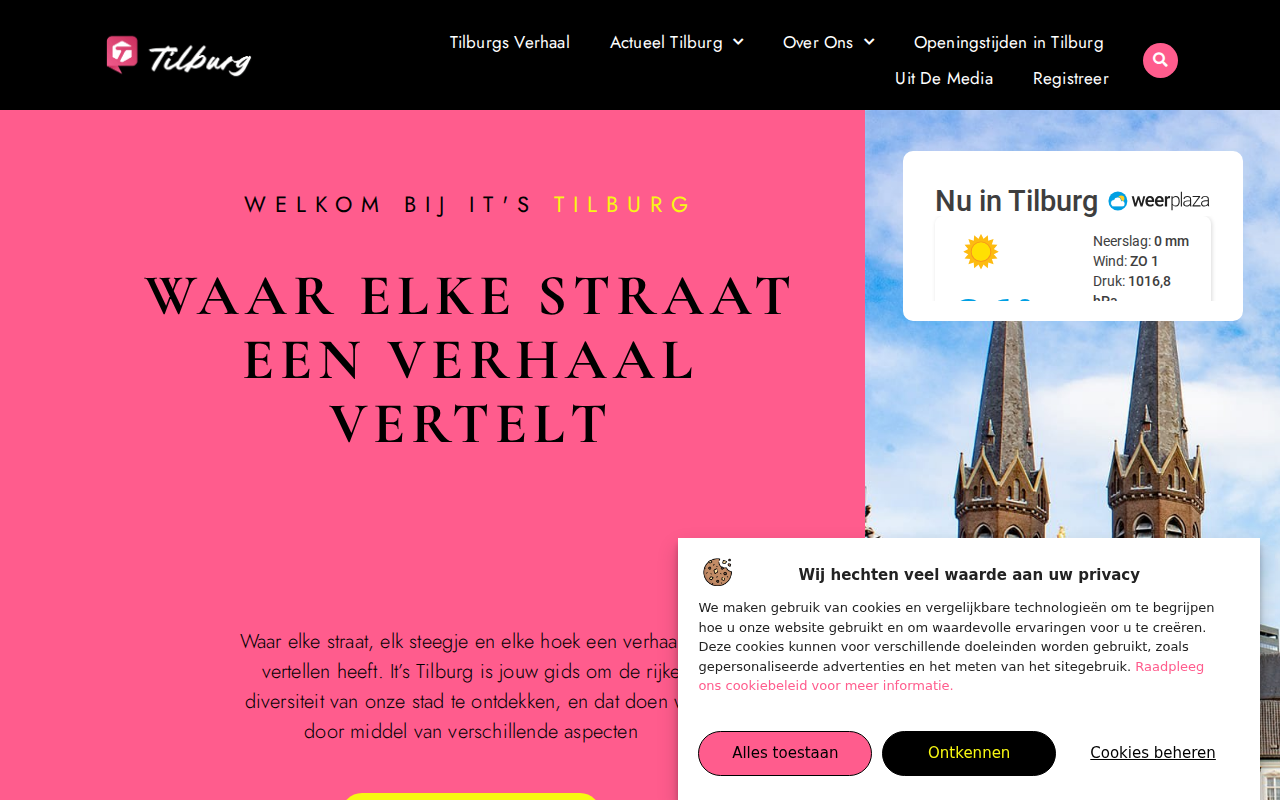This screenshot has width=1280, height=800.
Task: Accept cookies with Alles toestaan
Action: click(785, 753)
